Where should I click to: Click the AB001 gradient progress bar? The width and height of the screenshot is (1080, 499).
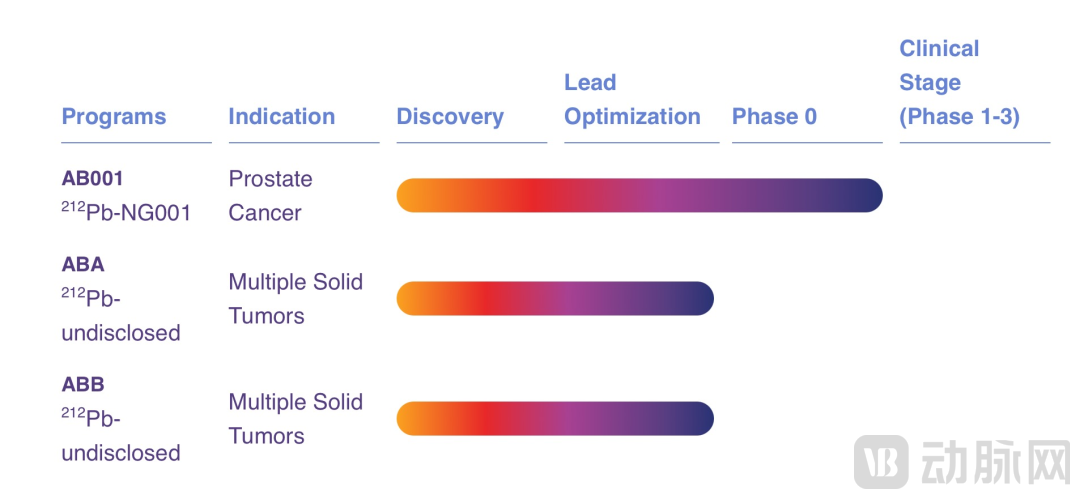click(639, 196)
